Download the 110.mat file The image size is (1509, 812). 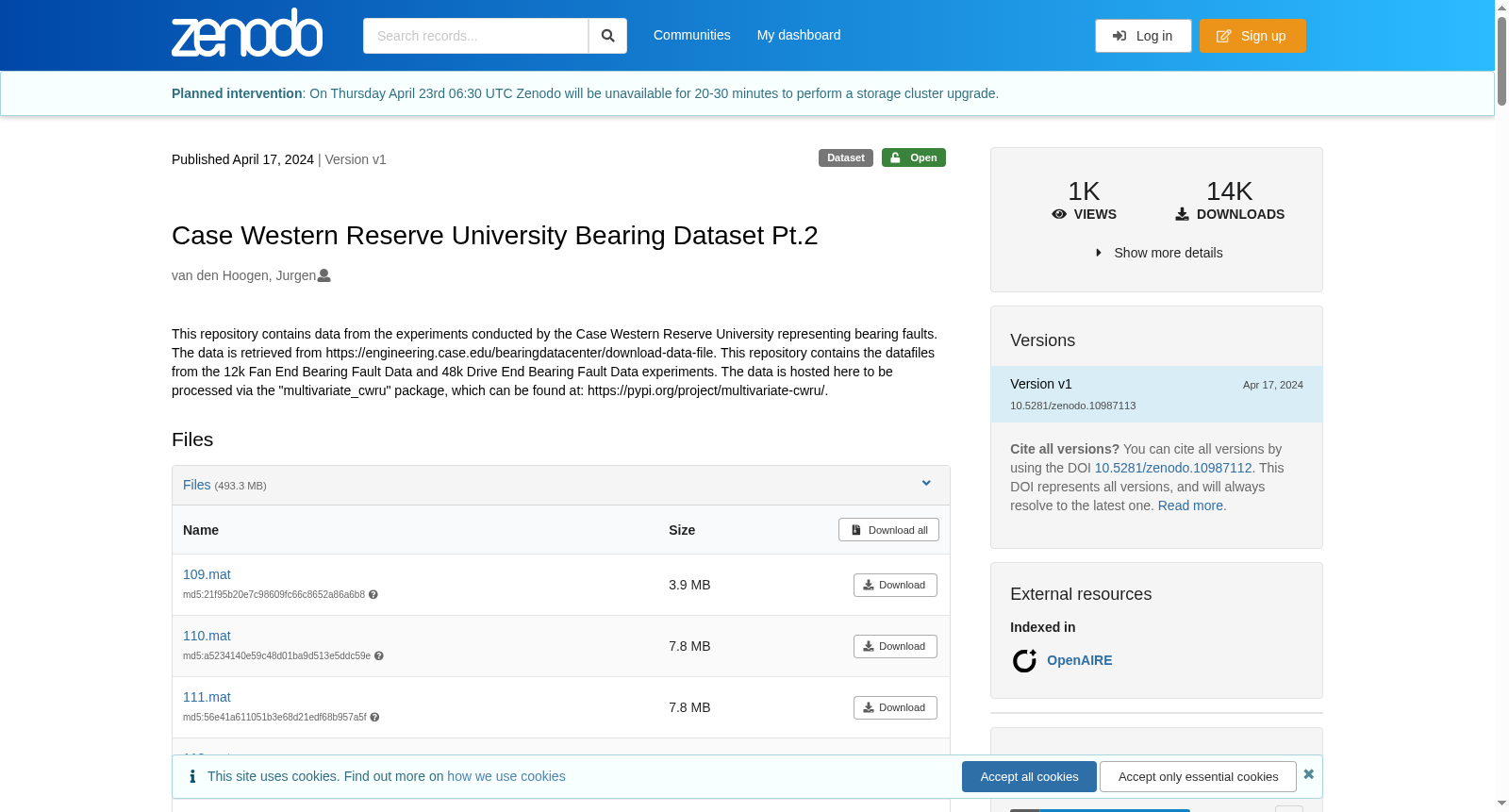click(895, 646)
